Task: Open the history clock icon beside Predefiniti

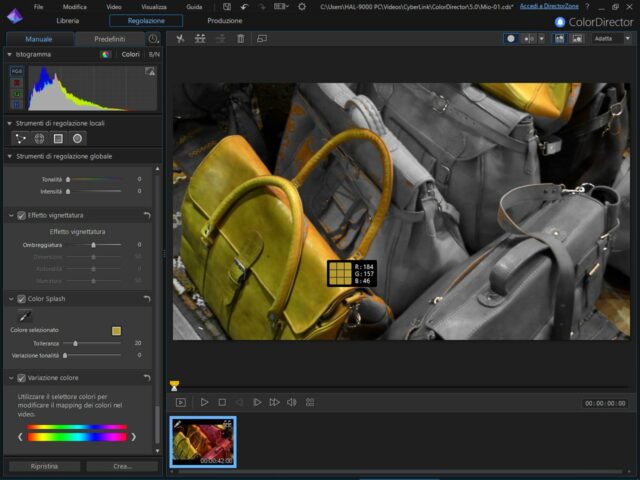Action: coord(154,39)
